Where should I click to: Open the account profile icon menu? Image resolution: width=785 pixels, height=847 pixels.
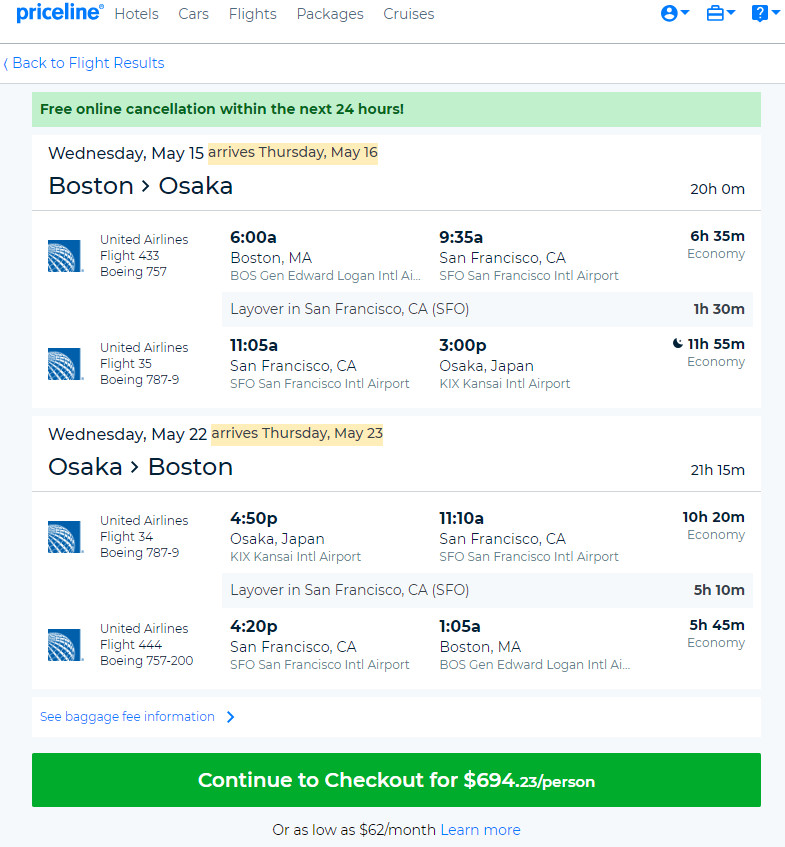[669, 13]
